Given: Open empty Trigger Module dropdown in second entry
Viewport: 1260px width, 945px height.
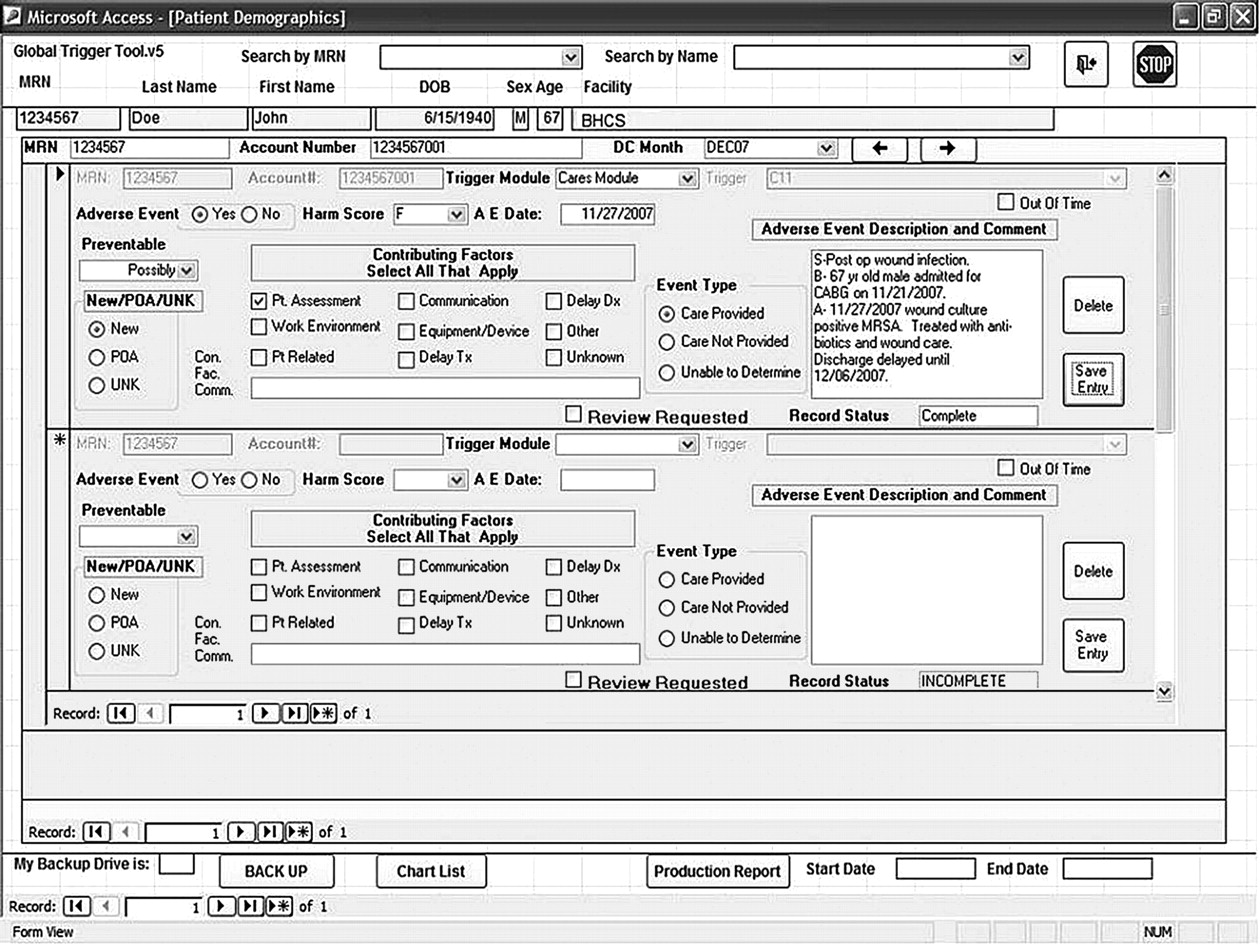Looking at the screenshot, I should [x=687, y=444].
